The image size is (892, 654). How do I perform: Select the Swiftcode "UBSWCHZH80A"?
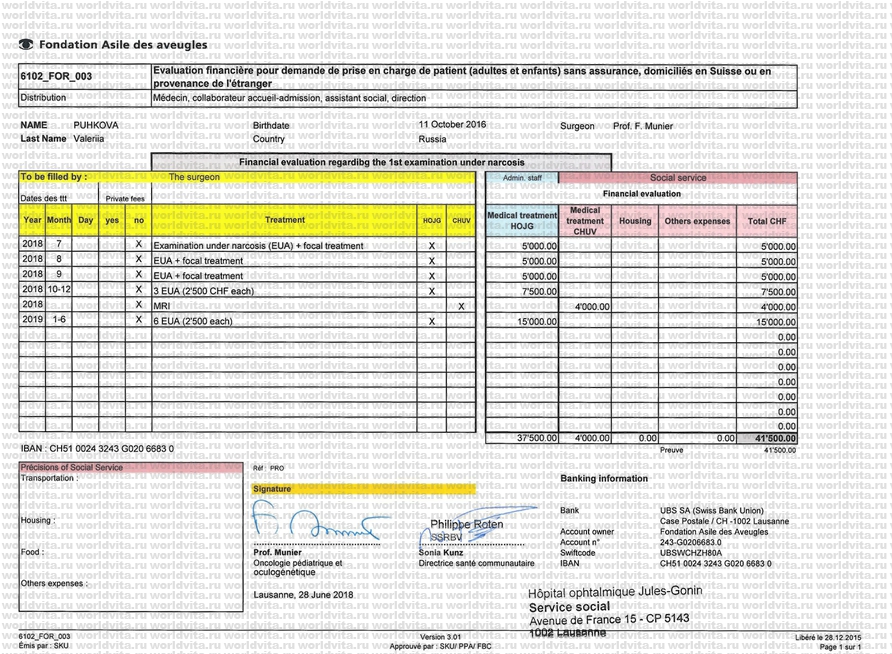pyautogui.click(x=691, y=552)
